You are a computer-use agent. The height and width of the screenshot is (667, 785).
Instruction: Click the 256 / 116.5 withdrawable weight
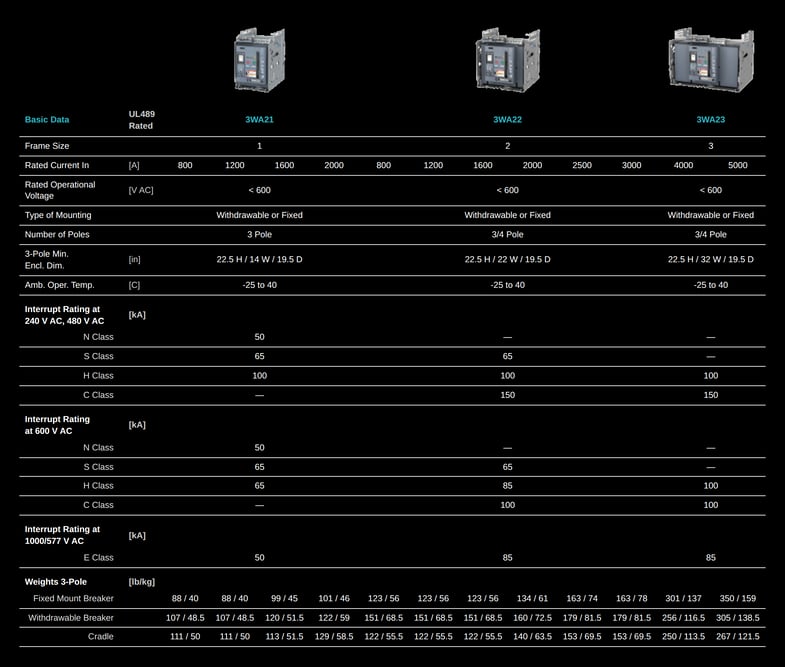[x=683, y=618]
